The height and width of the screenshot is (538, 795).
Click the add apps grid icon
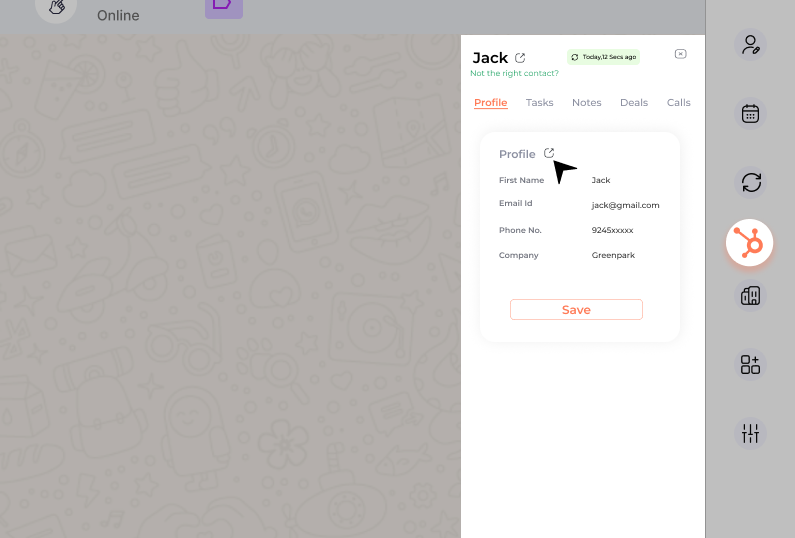(750, 365)
